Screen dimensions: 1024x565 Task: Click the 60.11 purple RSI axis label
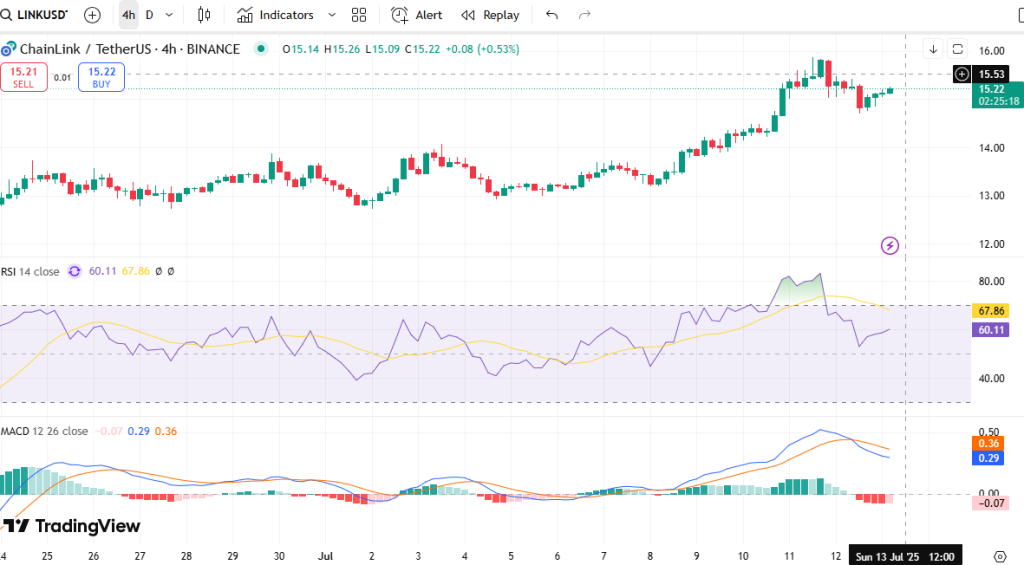tap(991, 330)
